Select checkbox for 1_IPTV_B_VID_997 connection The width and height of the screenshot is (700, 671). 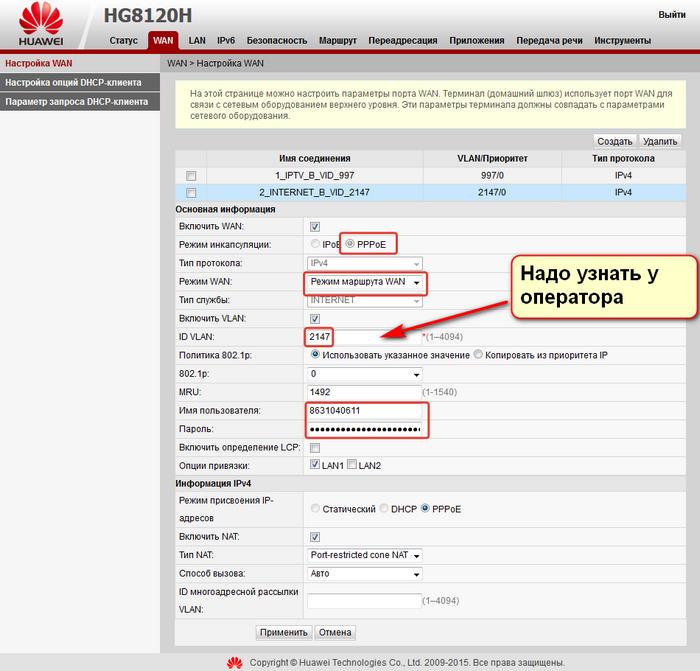point(191,175)
